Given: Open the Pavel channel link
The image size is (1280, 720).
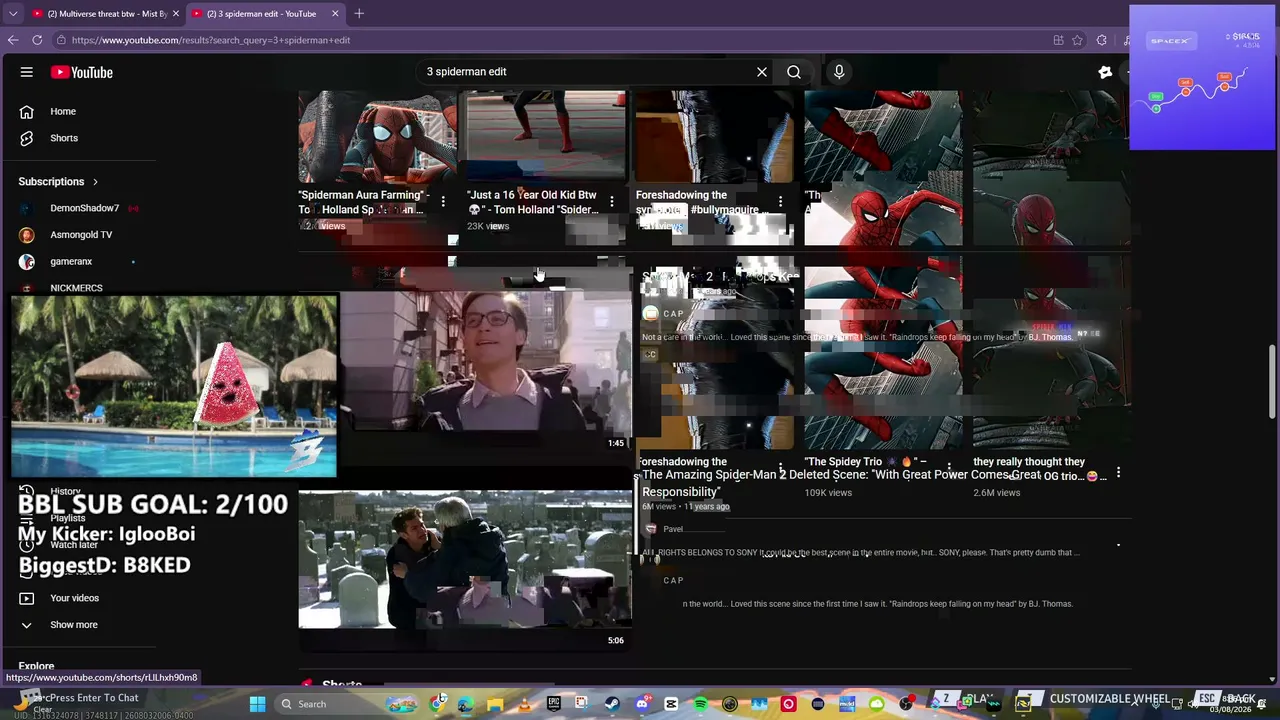Looking at the screenshot, I should 673,529.
